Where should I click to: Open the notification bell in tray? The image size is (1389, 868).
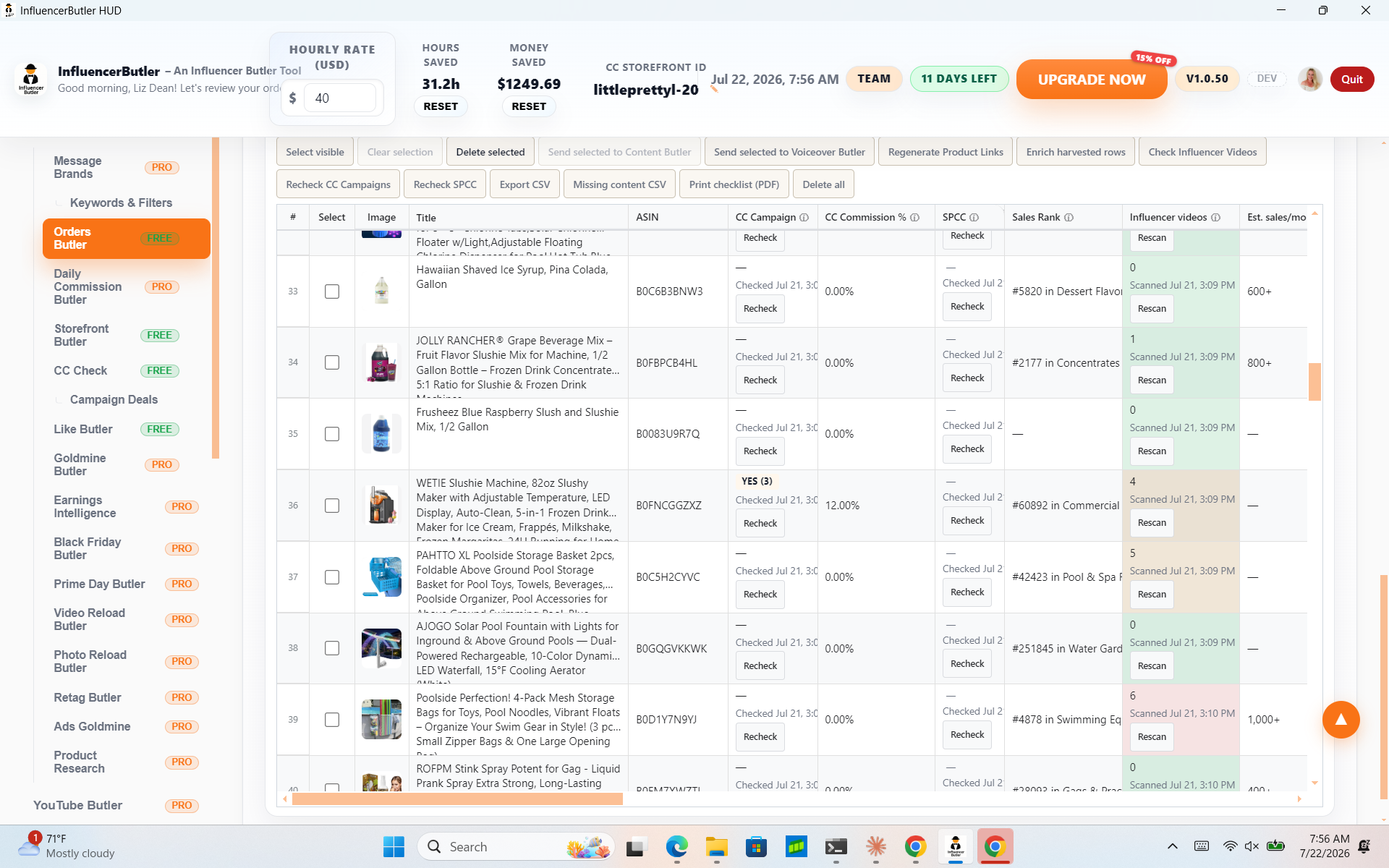point(1364,846)
